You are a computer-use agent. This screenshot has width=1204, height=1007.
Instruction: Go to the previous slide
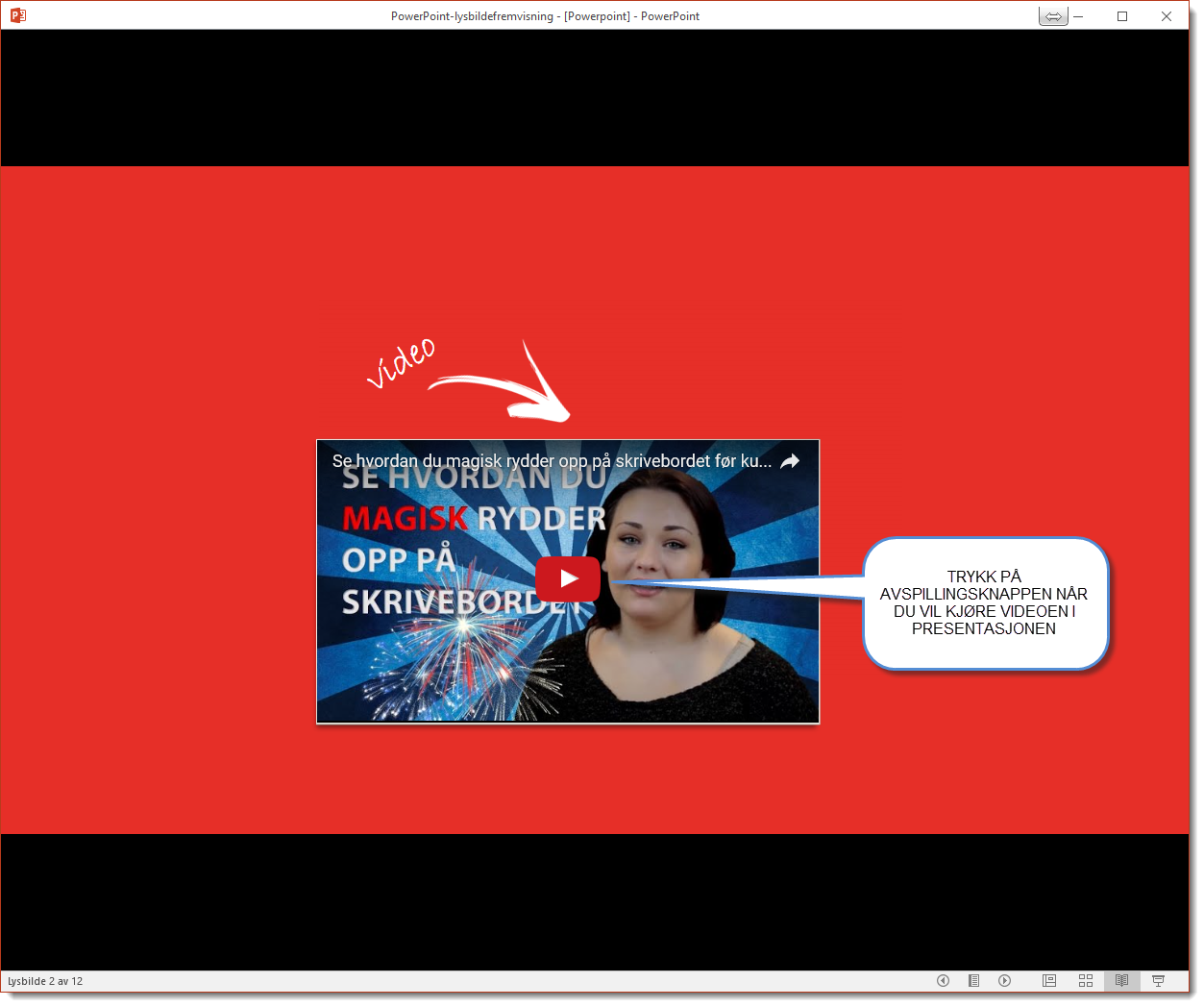943,980
